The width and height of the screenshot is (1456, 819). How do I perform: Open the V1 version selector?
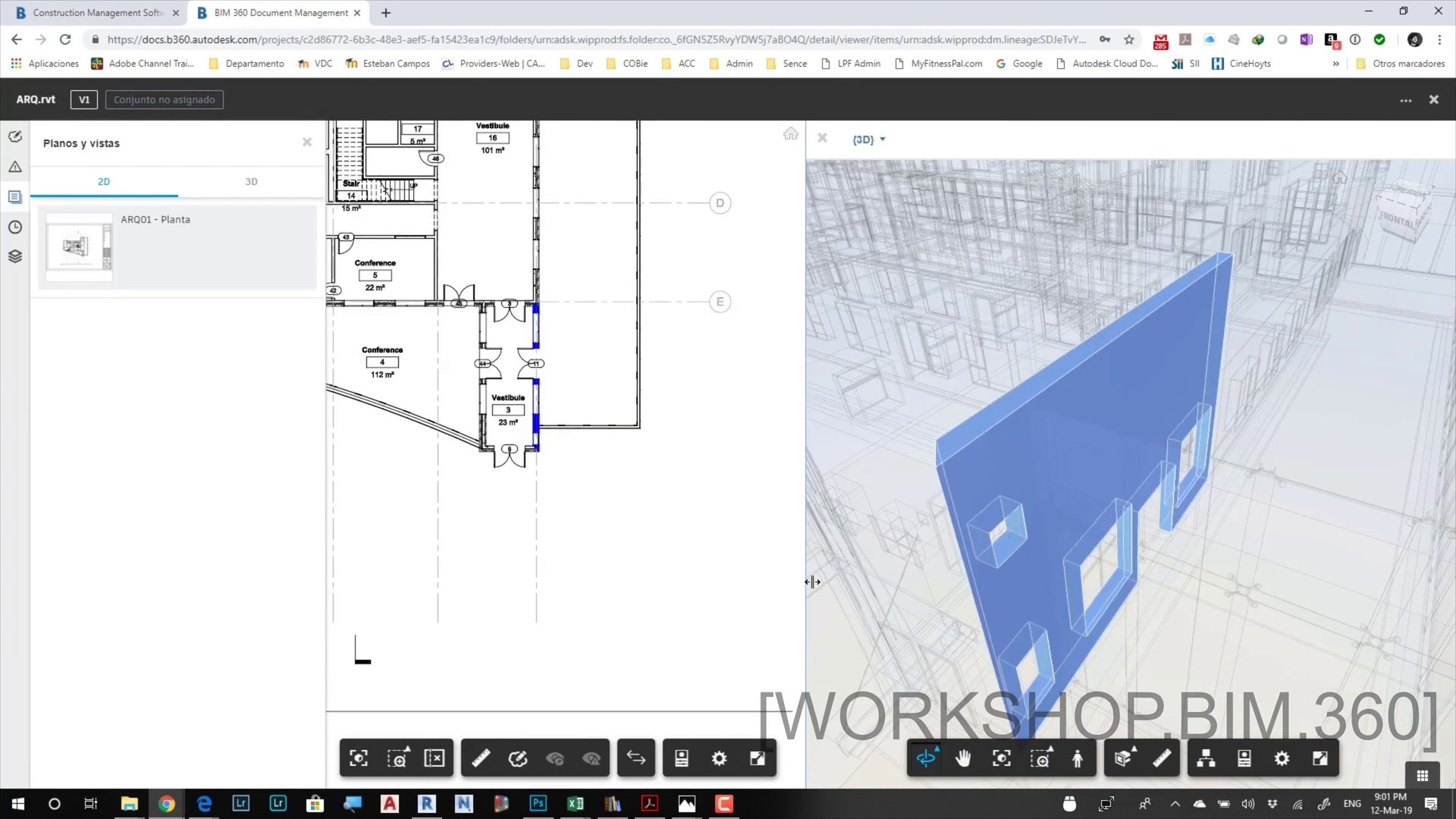[x=84, y=99]
